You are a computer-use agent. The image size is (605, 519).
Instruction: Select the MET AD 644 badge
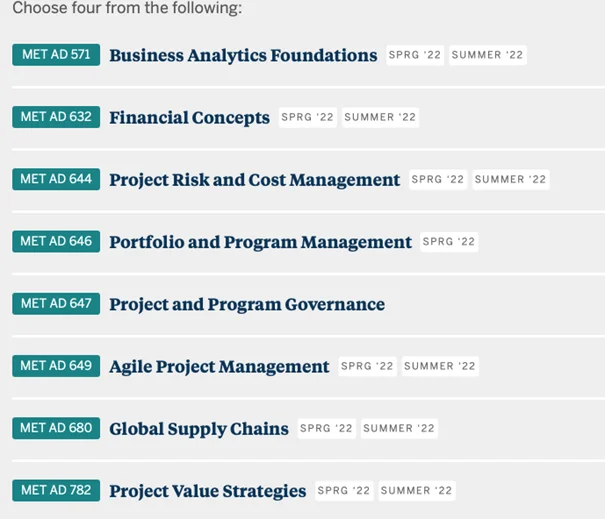pos(56,179)
